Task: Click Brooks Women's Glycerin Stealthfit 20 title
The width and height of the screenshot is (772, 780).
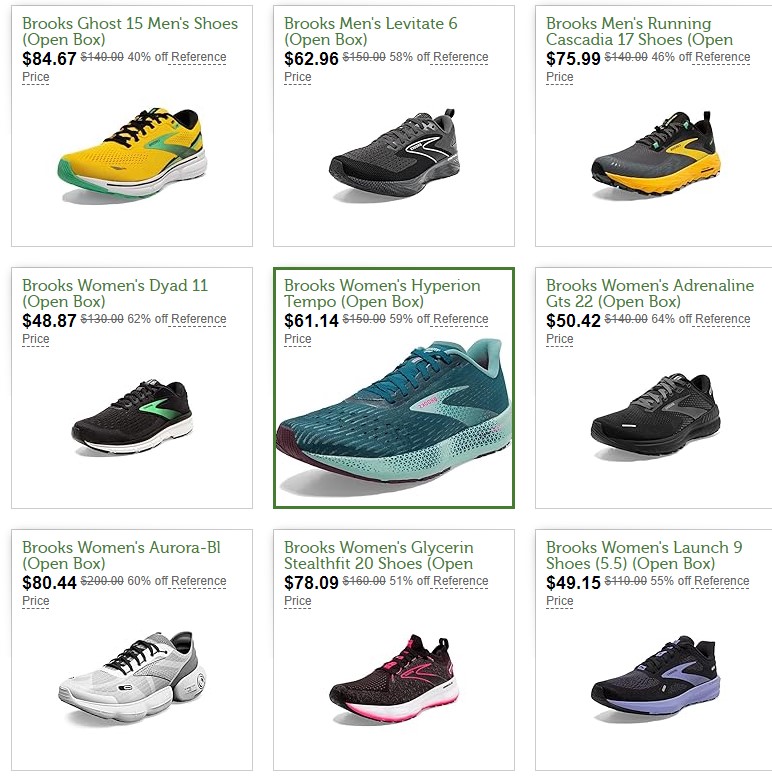Action: pyautogui.click(x=379, y=555)
